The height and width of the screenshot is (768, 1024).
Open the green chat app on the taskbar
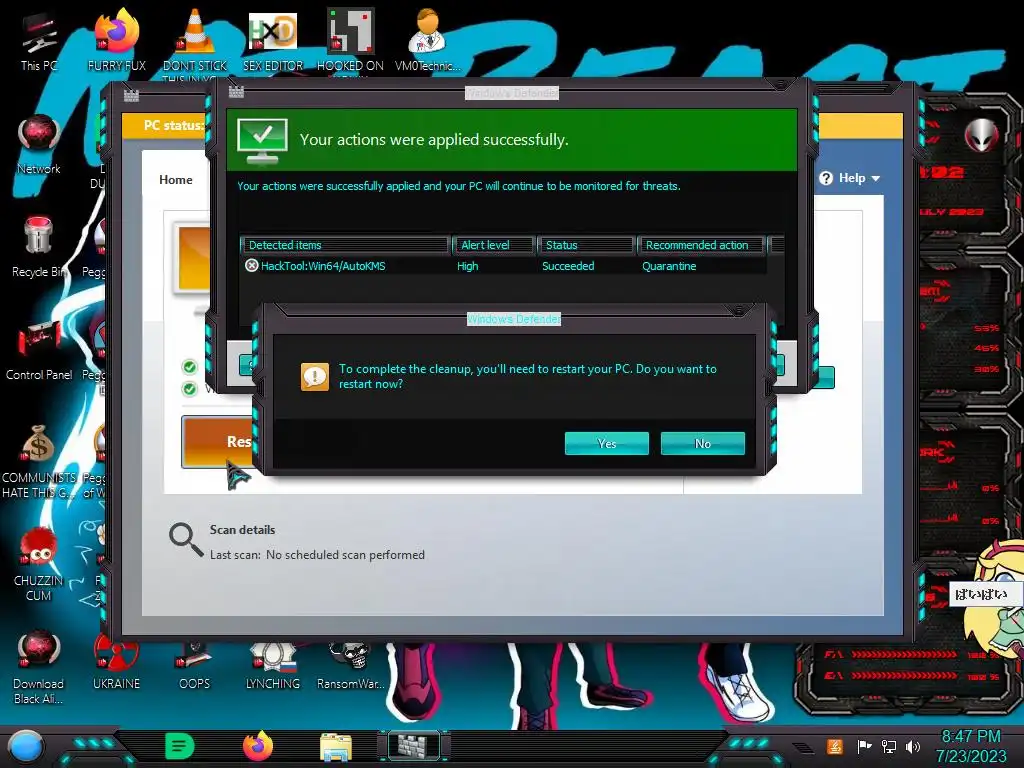180,746
